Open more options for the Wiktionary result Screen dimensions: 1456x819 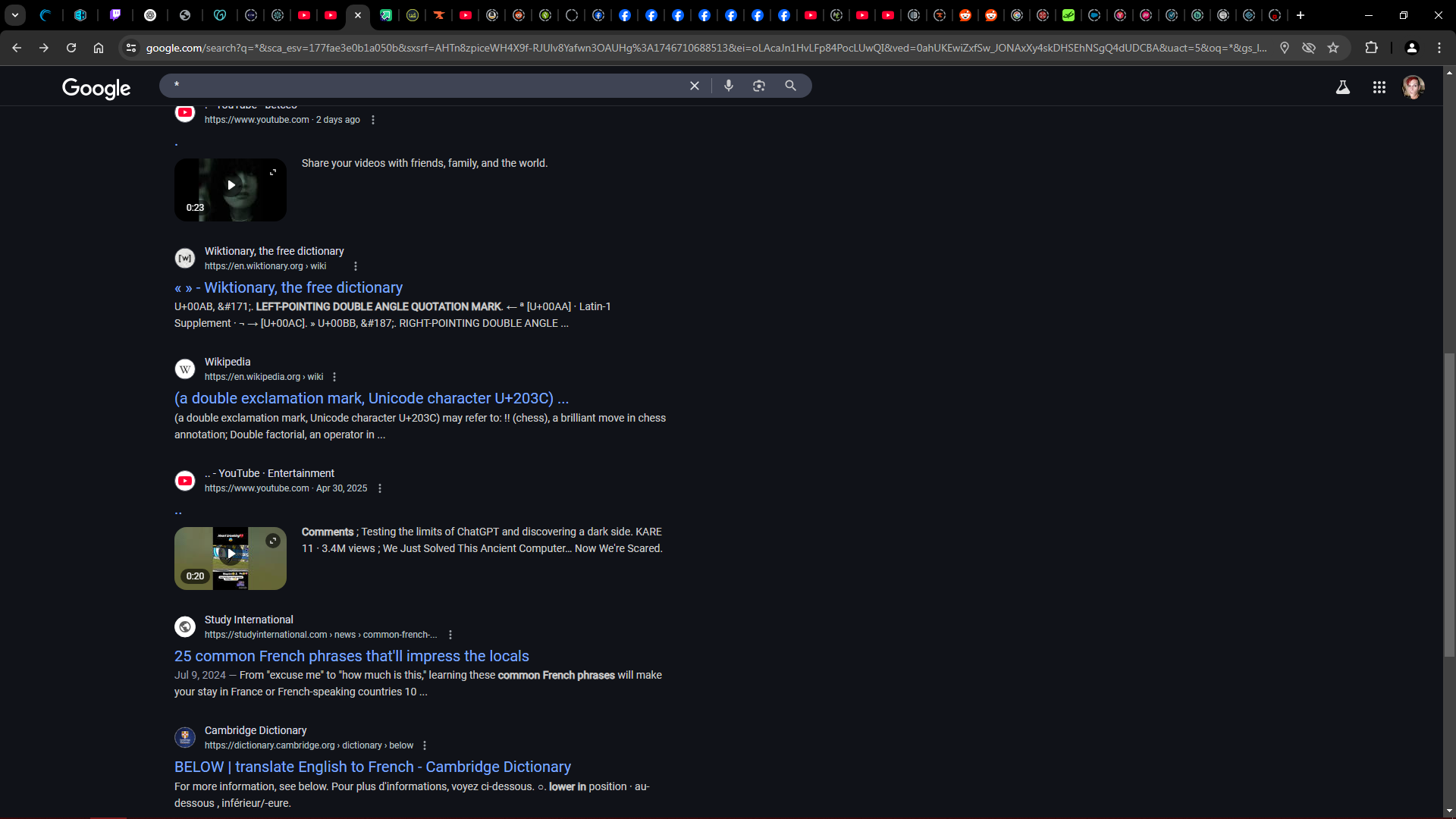(356, 266)
